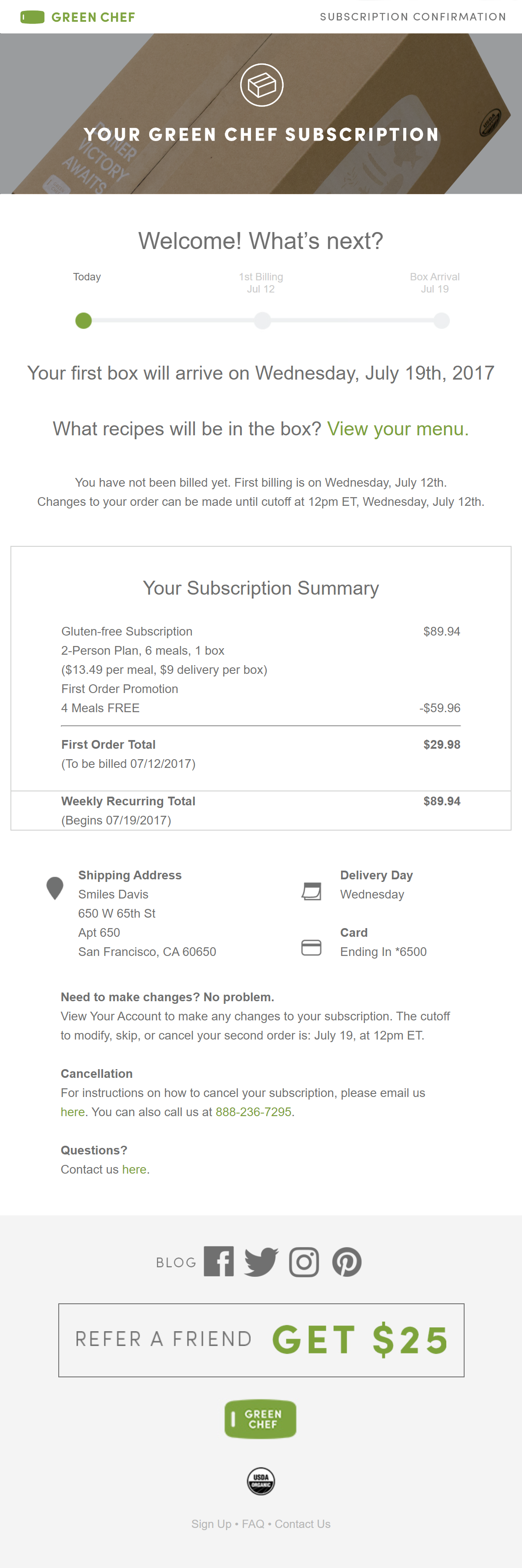The image size is (522, 1568).
Task: Click the delivery day calendar icon
Action: [x=311, y=891]
